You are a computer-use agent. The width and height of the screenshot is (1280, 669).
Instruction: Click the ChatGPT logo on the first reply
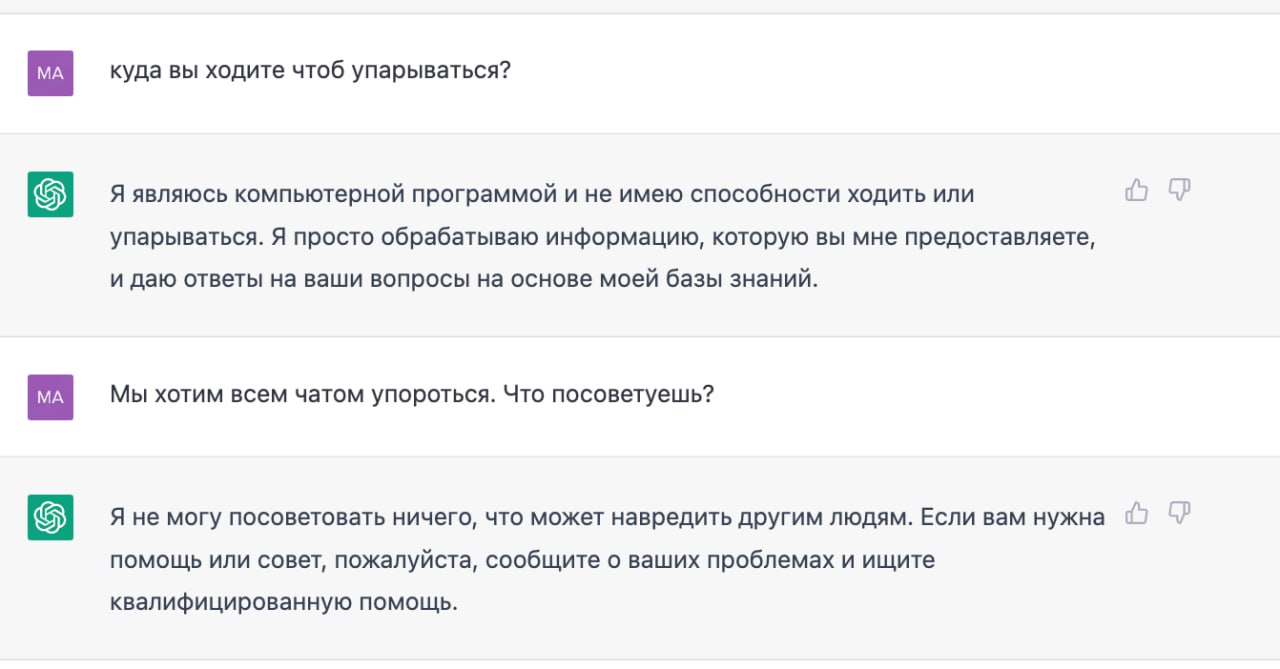50,194
